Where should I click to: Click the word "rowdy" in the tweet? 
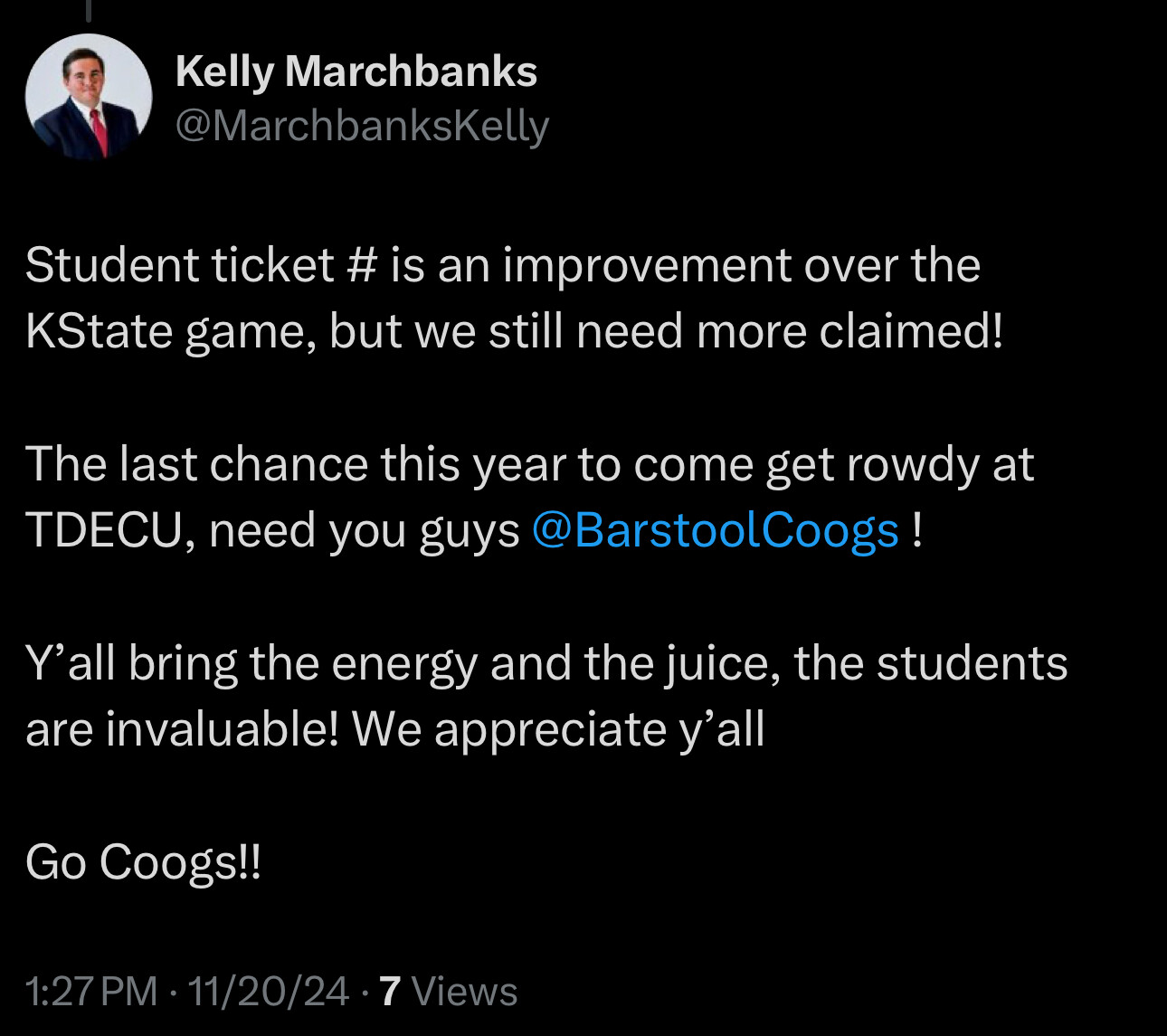tap(911, 464)
